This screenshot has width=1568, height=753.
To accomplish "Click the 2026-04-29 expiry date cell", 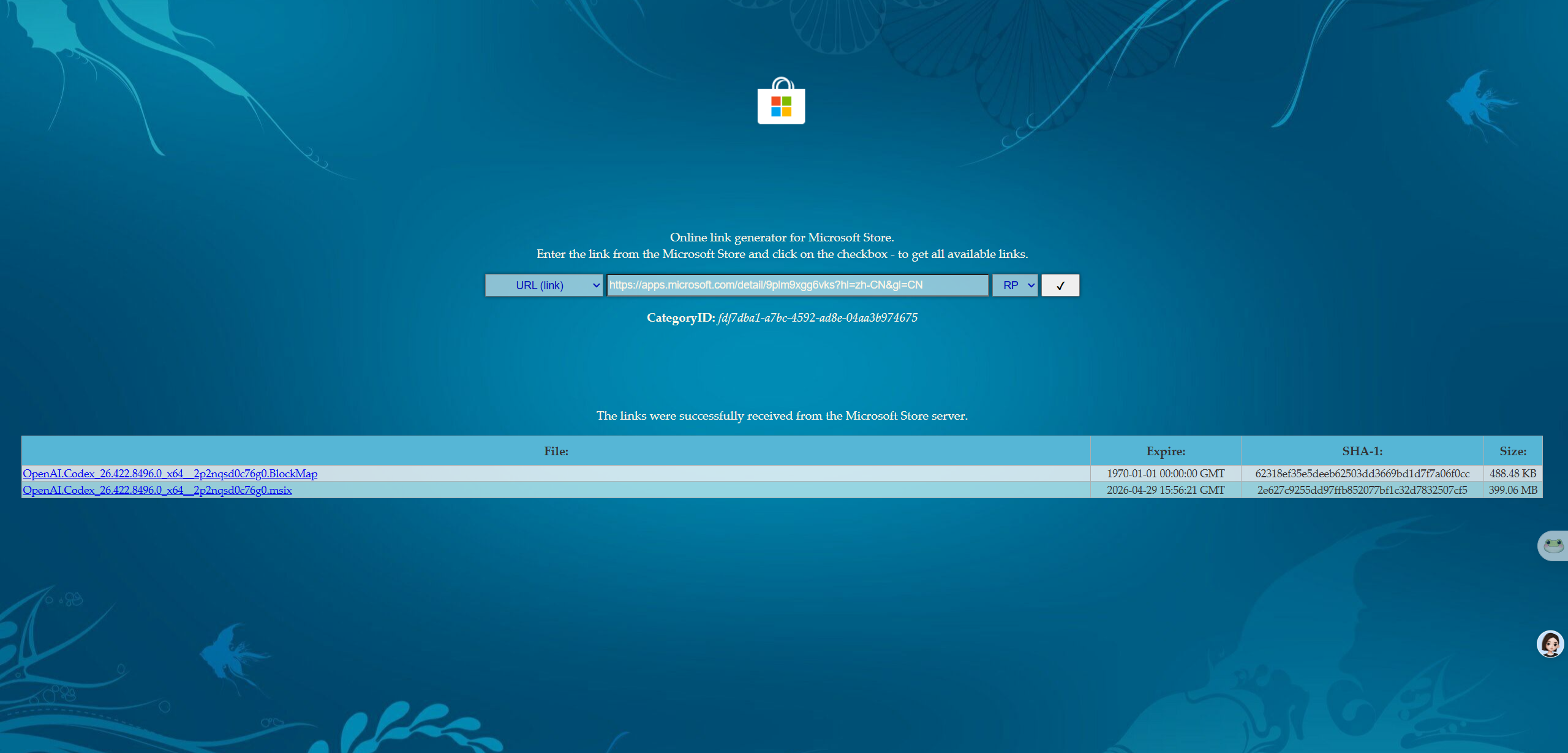I will point(1165,490).
